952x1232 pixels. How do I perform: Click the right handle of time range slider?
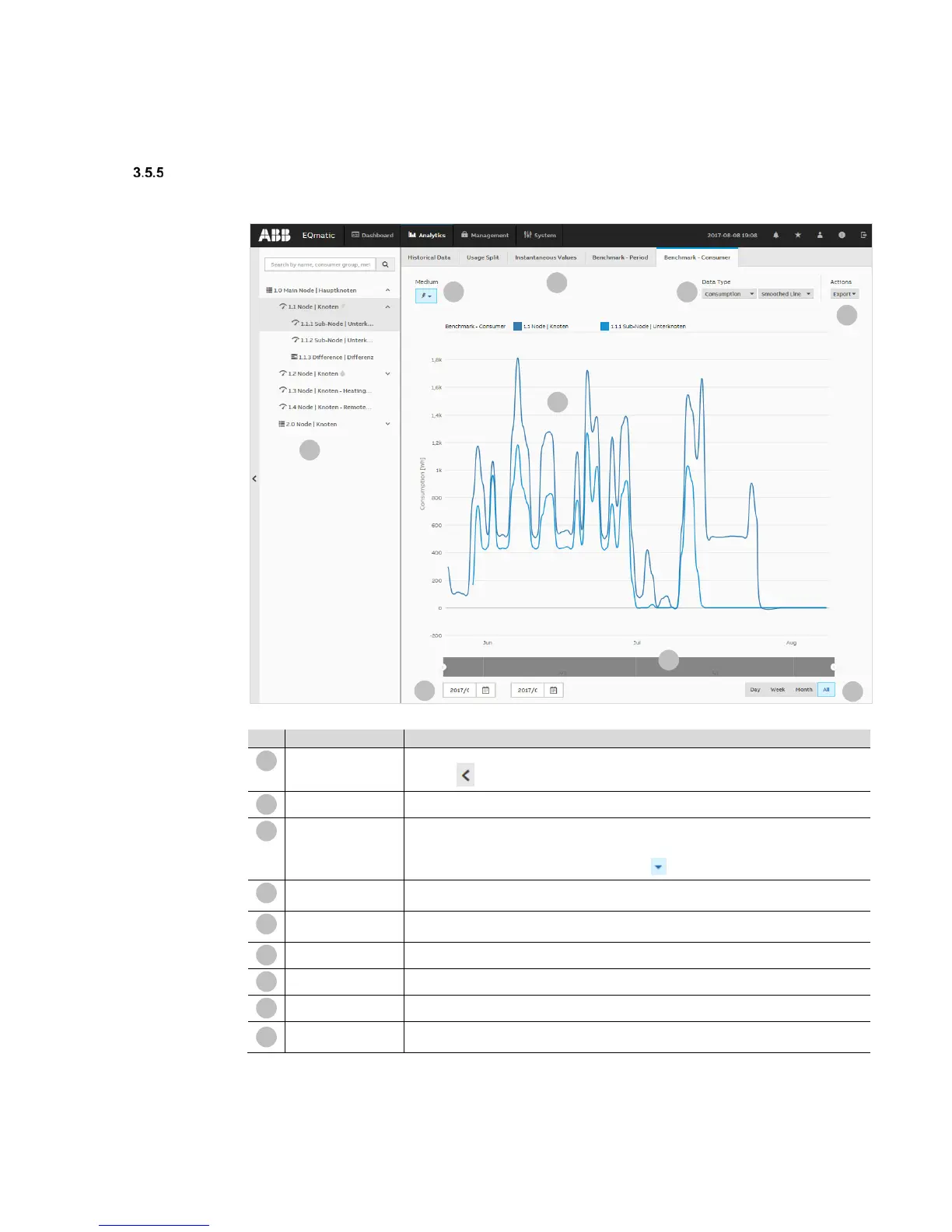pyautogui.click(x=833, y=667)
